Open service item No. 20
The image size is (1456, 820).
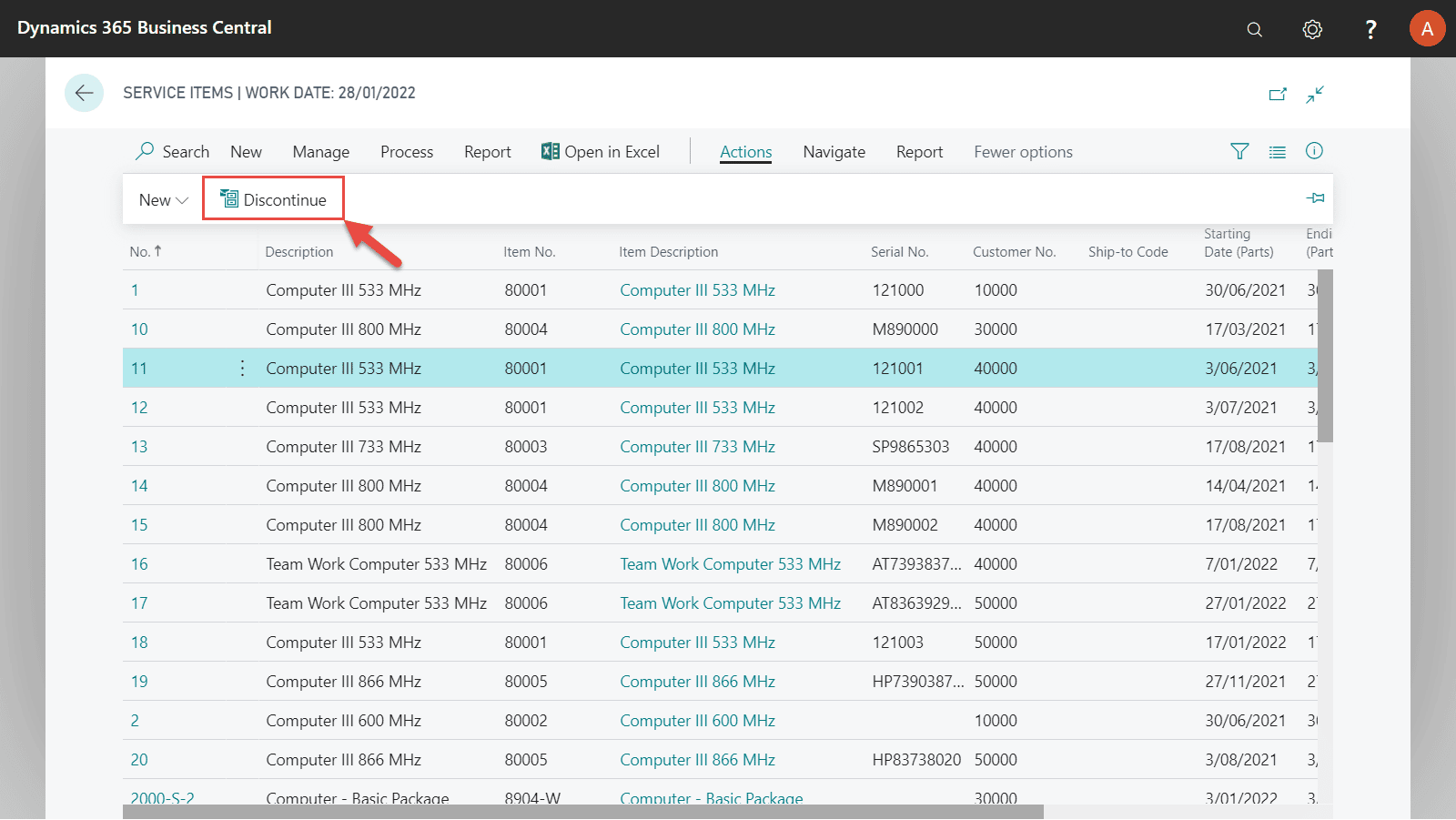click(139, 760)
